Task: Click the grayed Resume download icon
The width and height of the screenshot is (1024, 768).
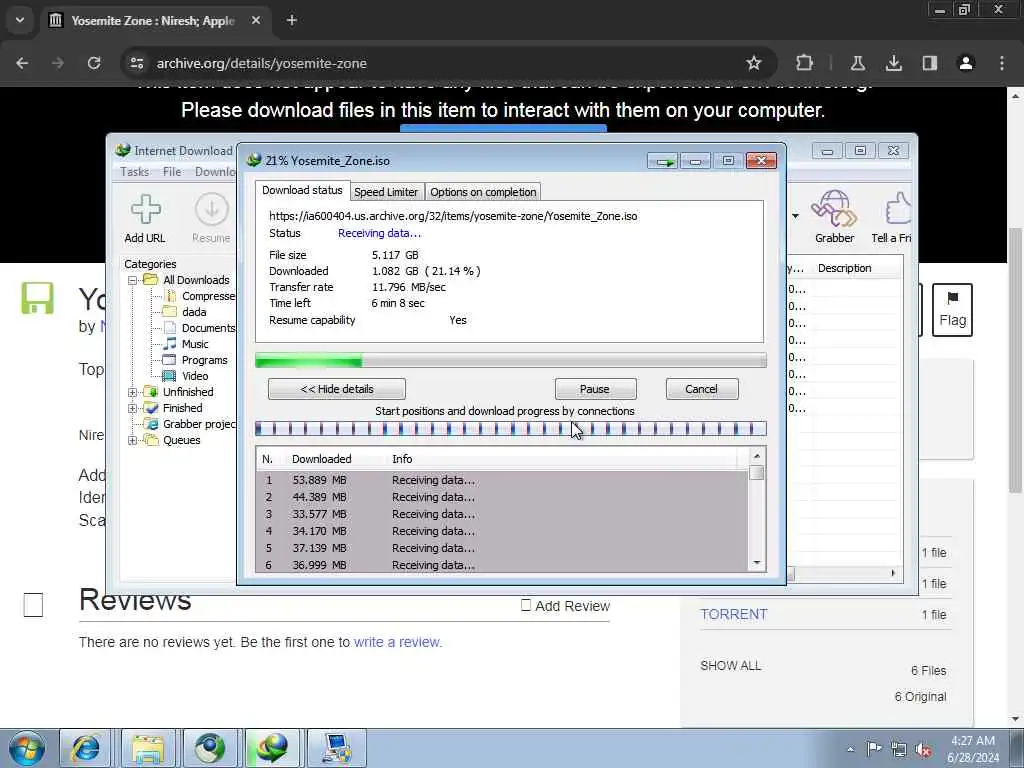Action: click(x=211, y=210)
